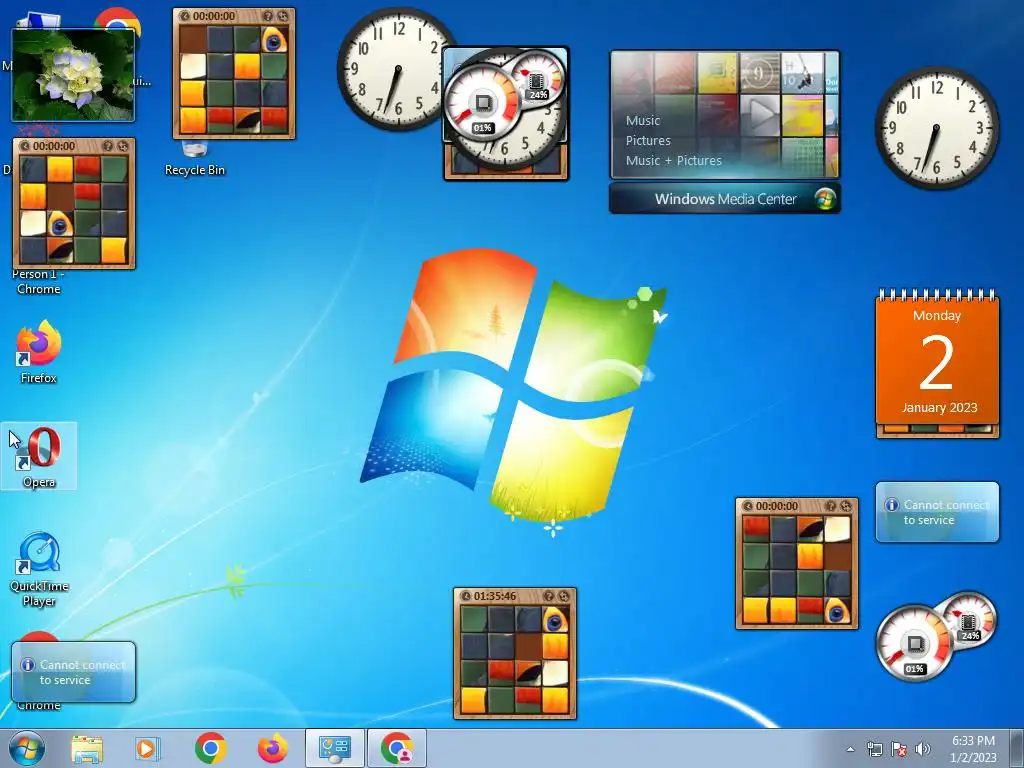This screenshot has width=1024, height=768.
Task: Switch to the Chrome profile window on the taskbar
Action: click(396, 748)
